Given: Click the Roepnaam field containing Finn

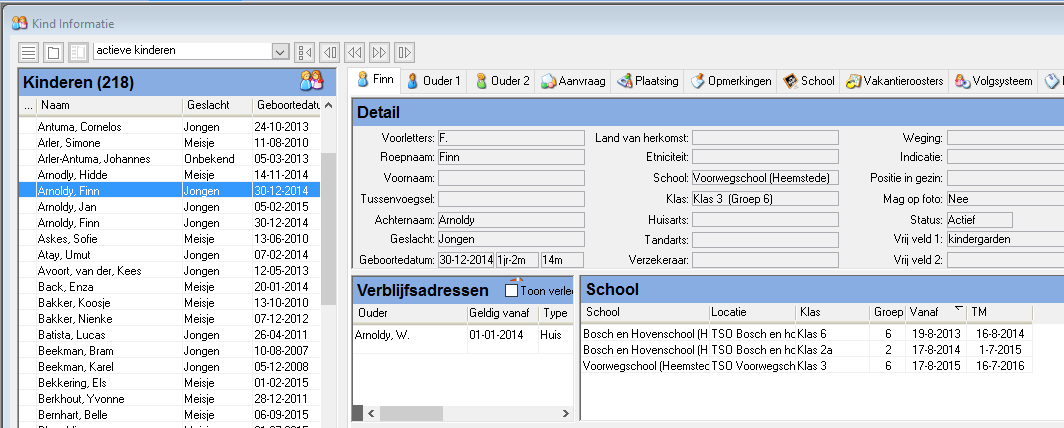Looking at the screenshot, I should pos(510,155).
